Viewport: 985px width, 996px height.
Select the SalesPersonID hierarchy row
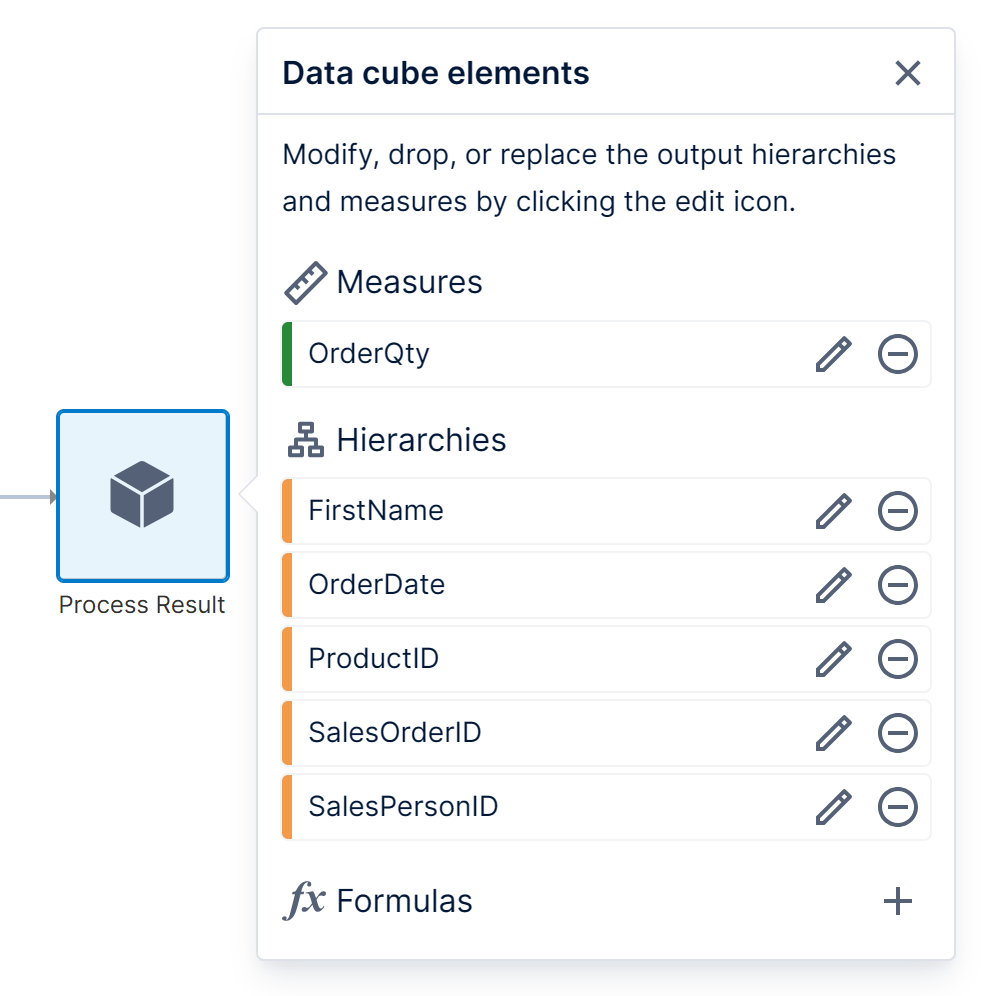pos(500,807)
